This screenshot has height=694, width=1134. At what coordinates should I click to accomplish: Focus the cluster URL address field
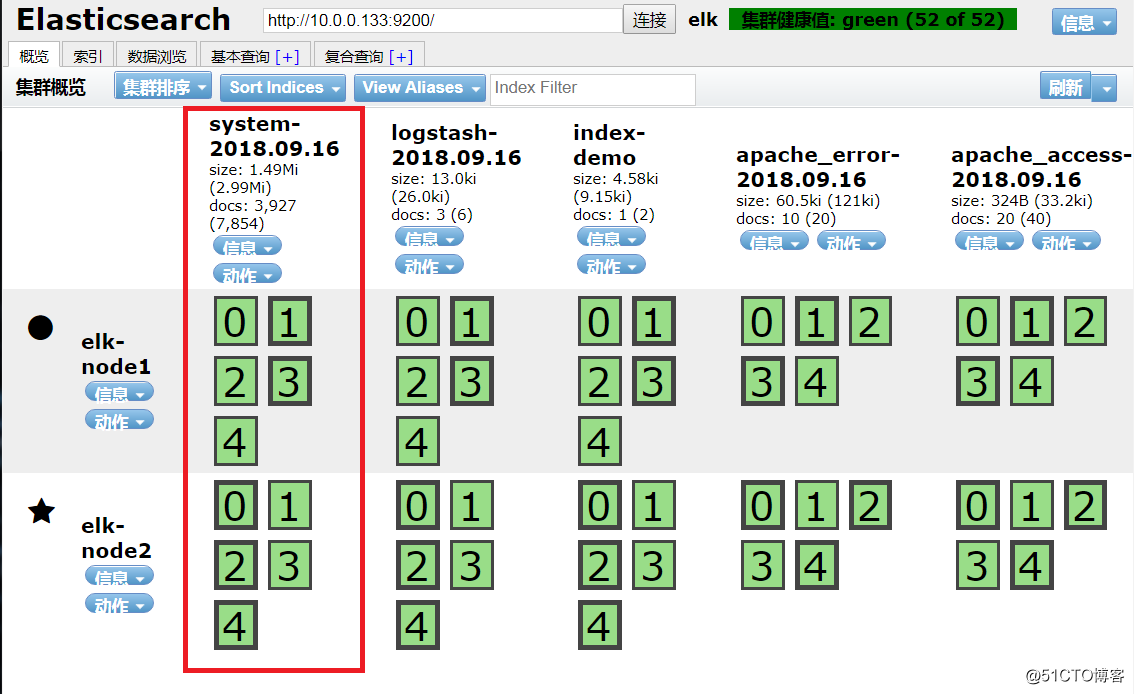coord(443,20)
